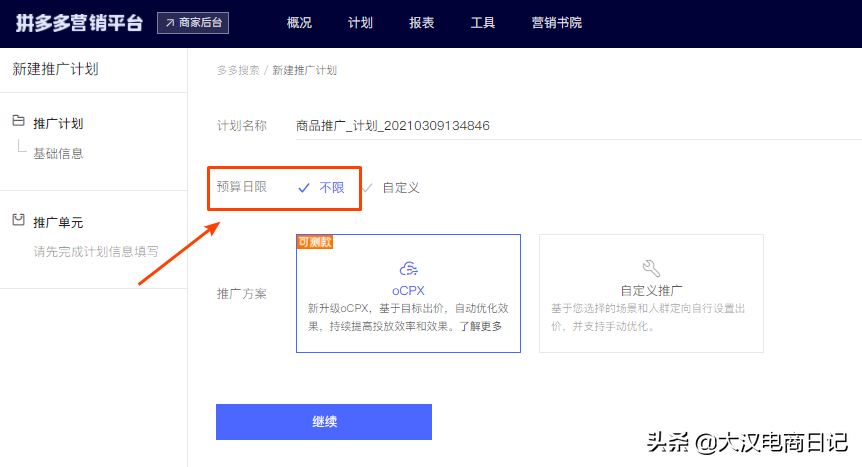The width and height of the screenshot is (862, 467).
Task: Click the 新建推广计划 sidebar heading
Action: tap(56, 69)
